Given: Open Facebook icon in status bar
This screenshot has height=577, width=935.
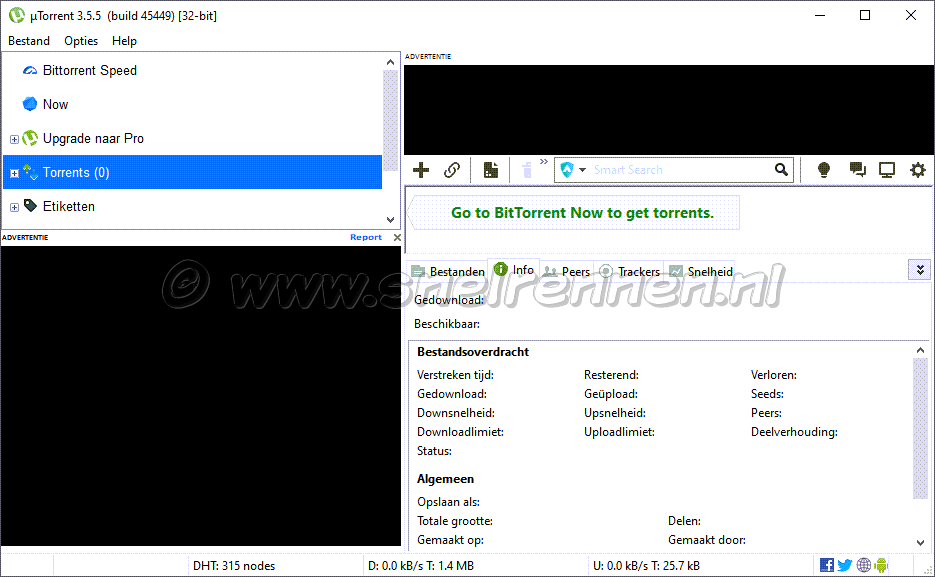Looking at the screenshot, I should pyautogui.click(x=826, y=565).
